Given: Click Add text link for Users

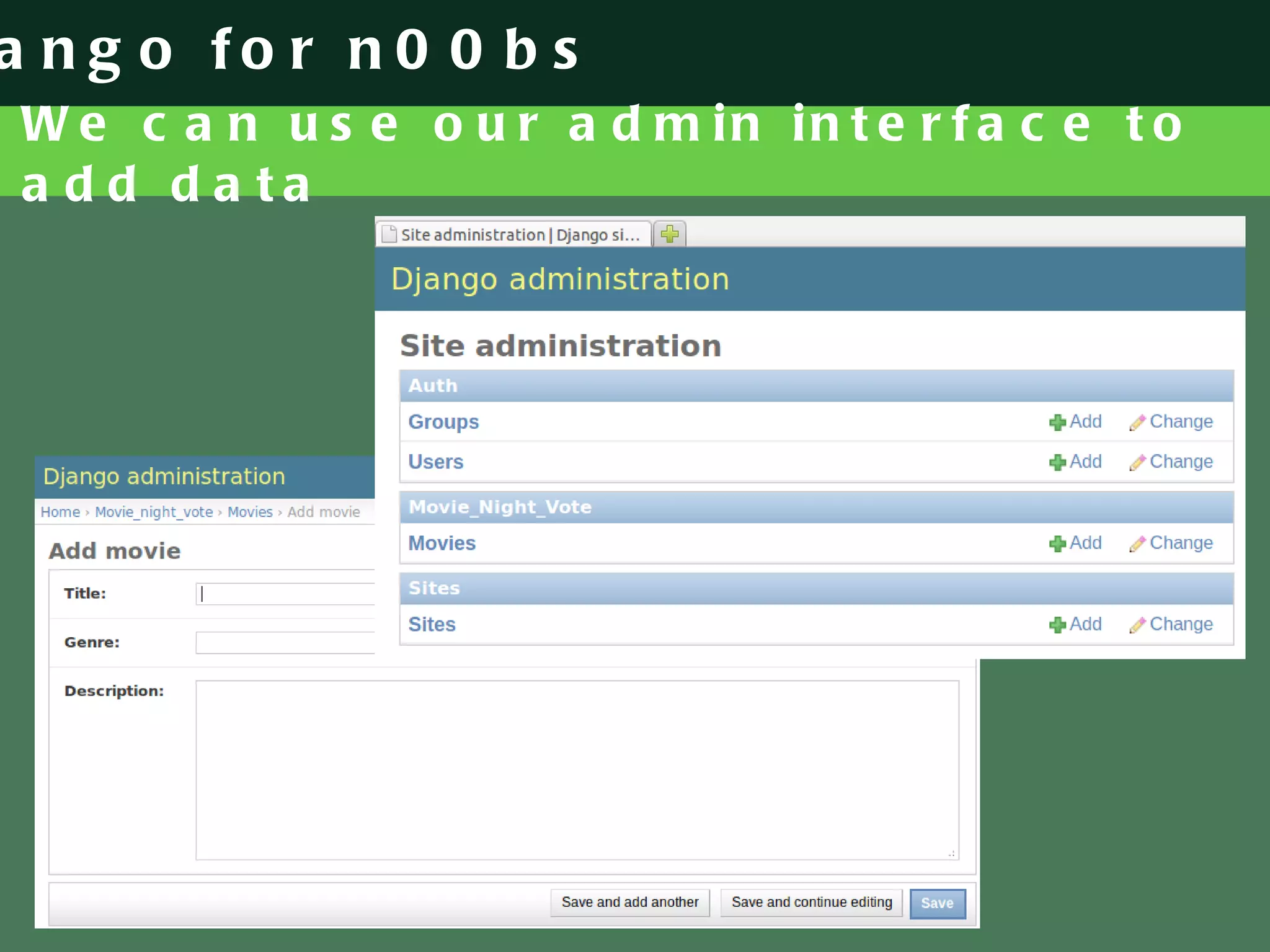Looking at the screenshot, I should coord(1085,462).
